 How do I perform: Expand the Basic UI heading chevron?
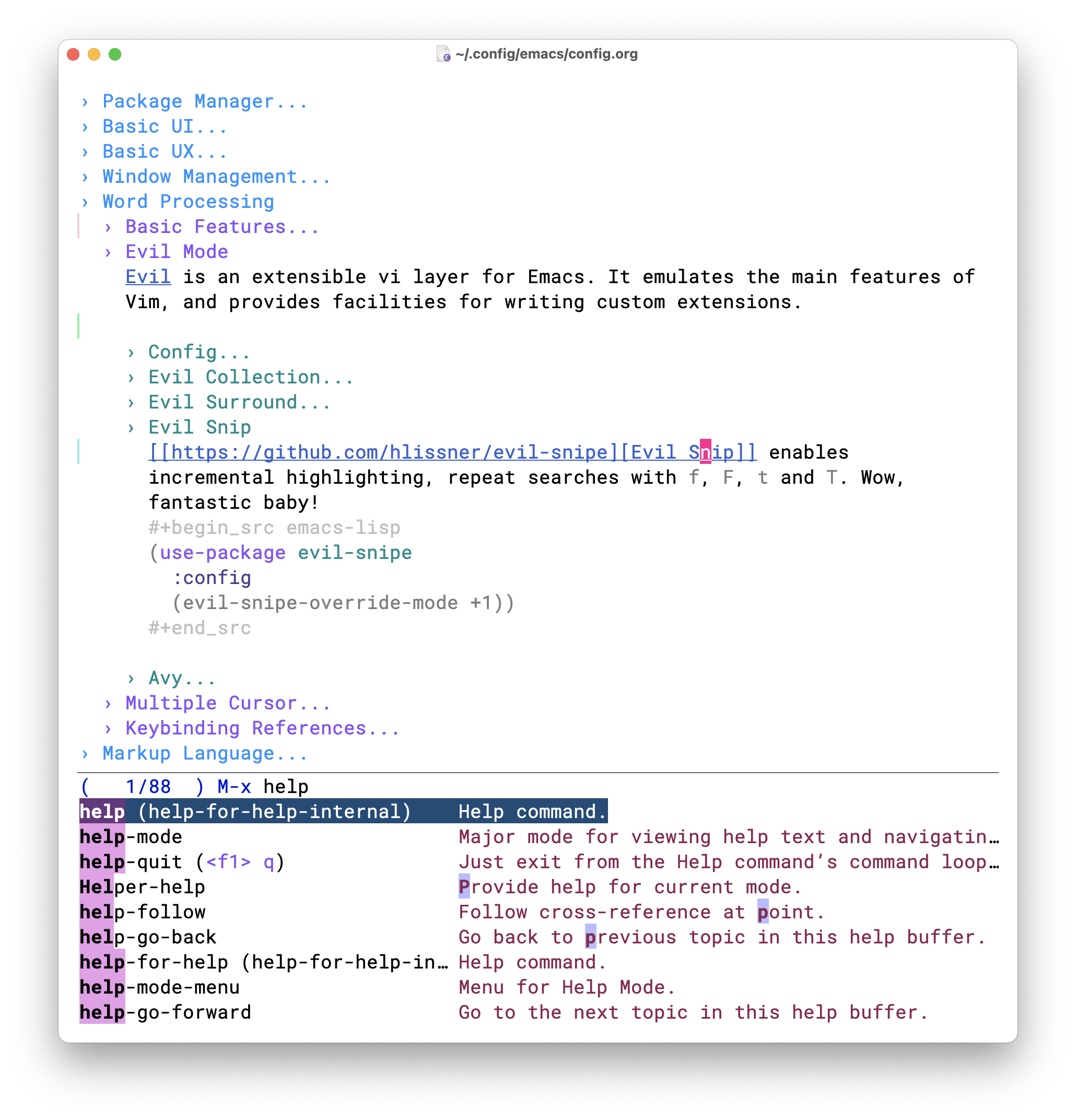click(x=85, y=127)
